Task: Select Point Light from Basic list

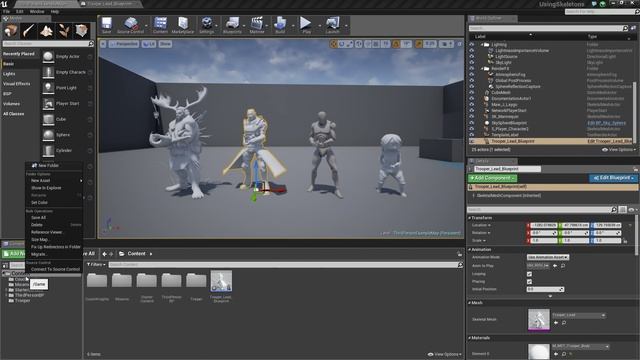Action: [x=67, y=88]
